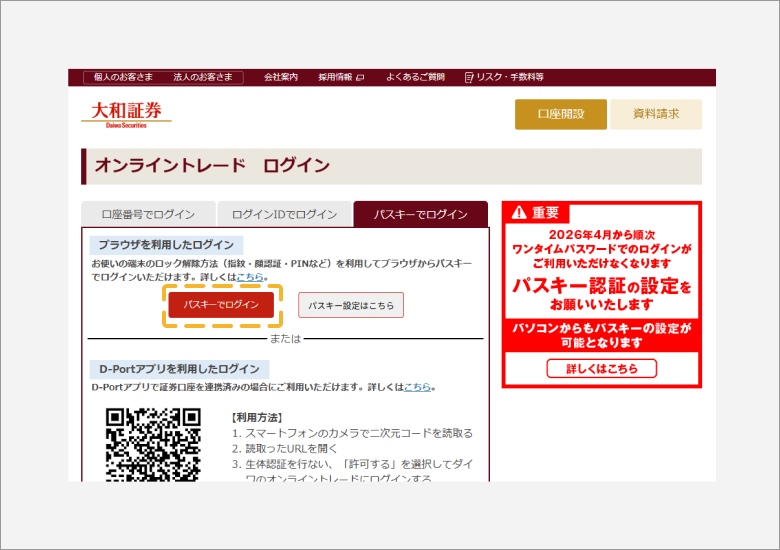780x550 pixels.
Task: Open リスク・手数料等 link
Action: tap(510, 77)
